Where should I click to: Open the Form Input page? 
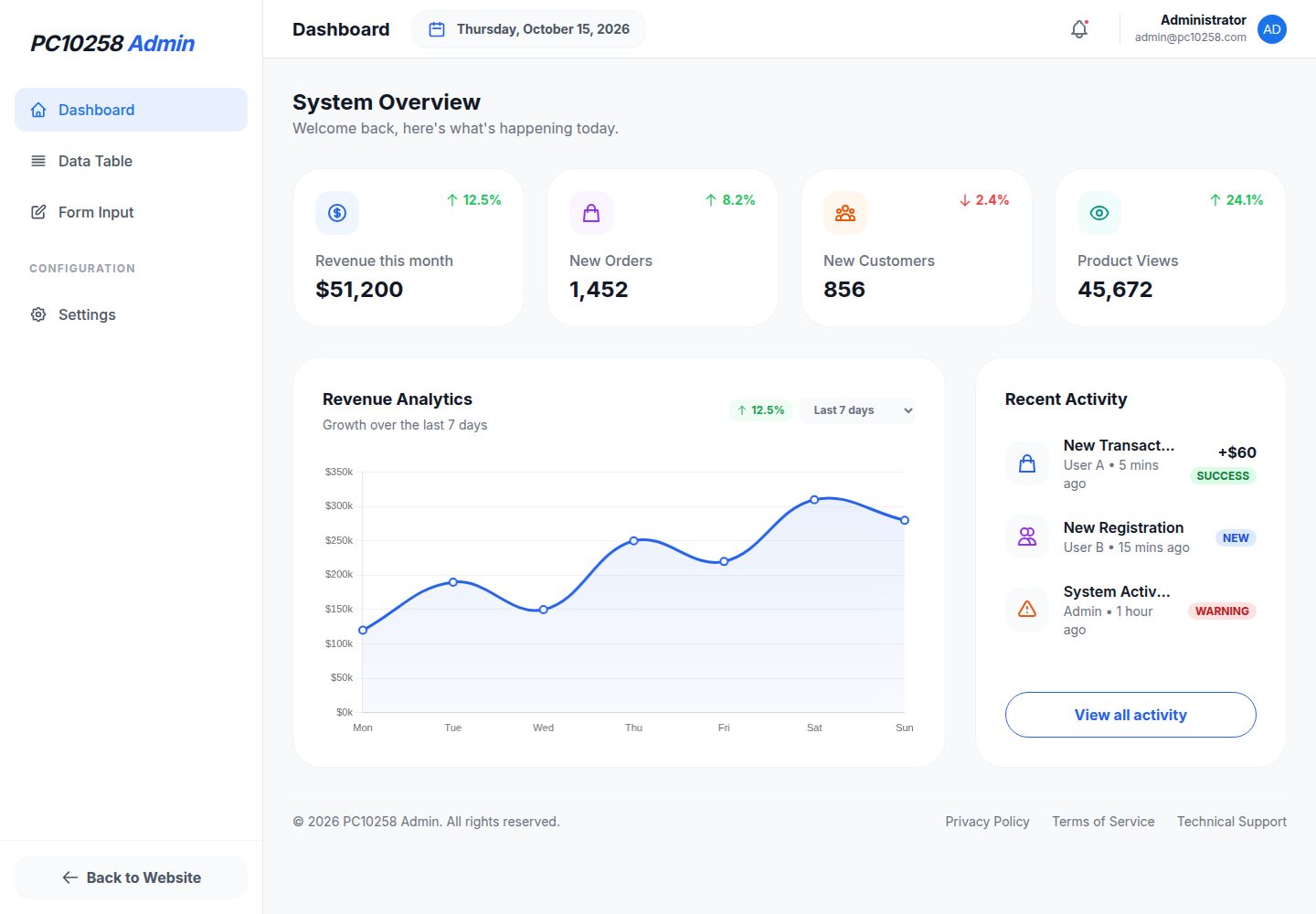tap(131, 212)
